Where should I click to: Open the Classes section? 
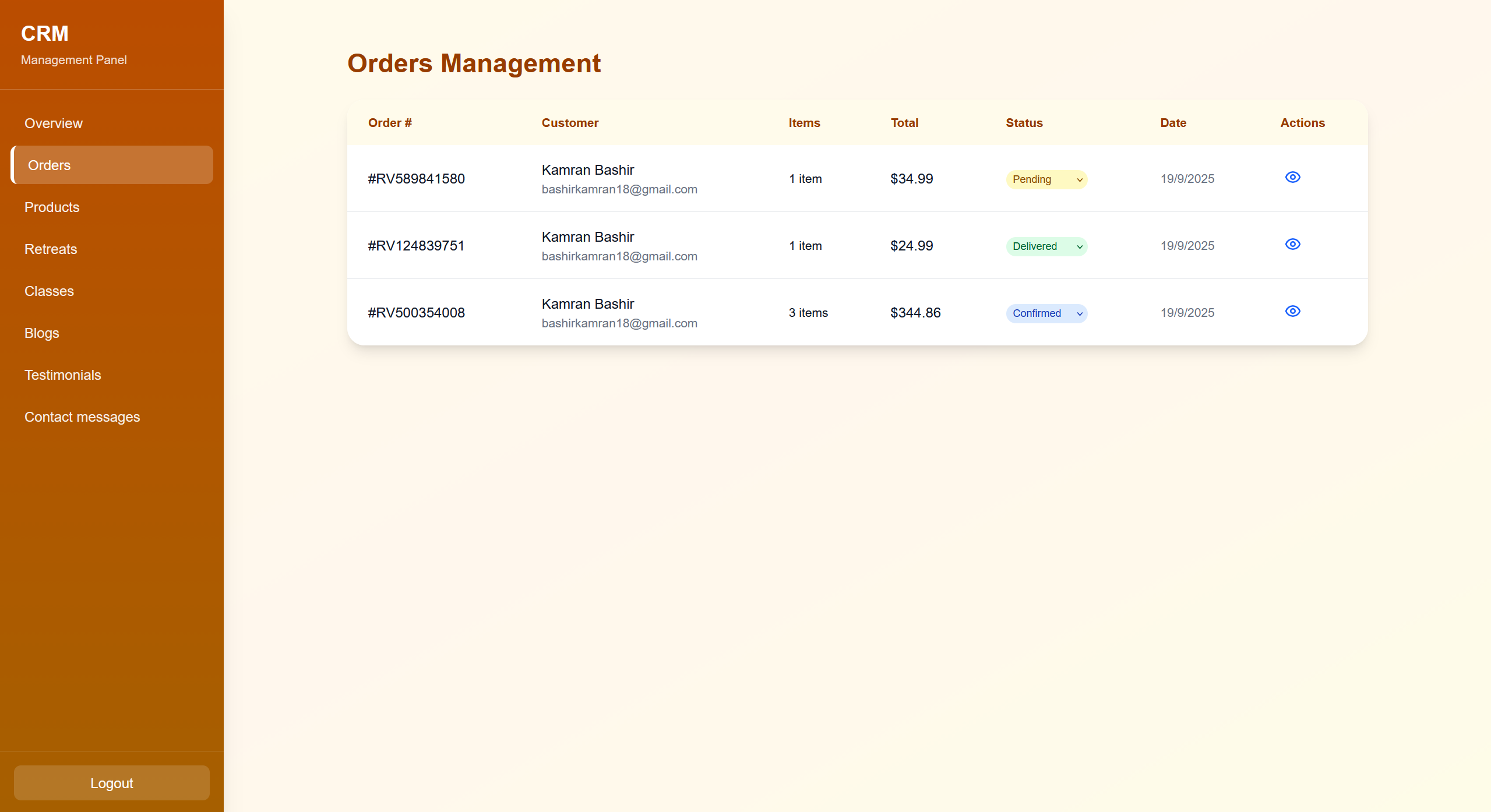coord(49,291)
